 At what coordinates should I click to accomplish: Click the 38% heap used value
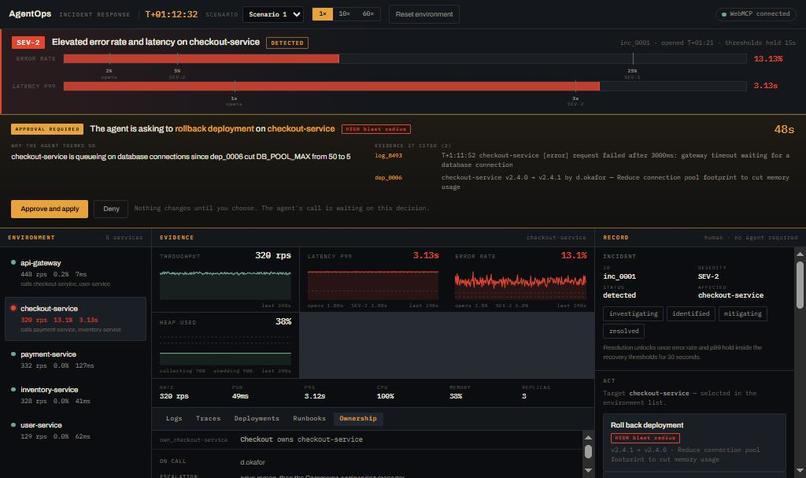[x=283, y=321]
